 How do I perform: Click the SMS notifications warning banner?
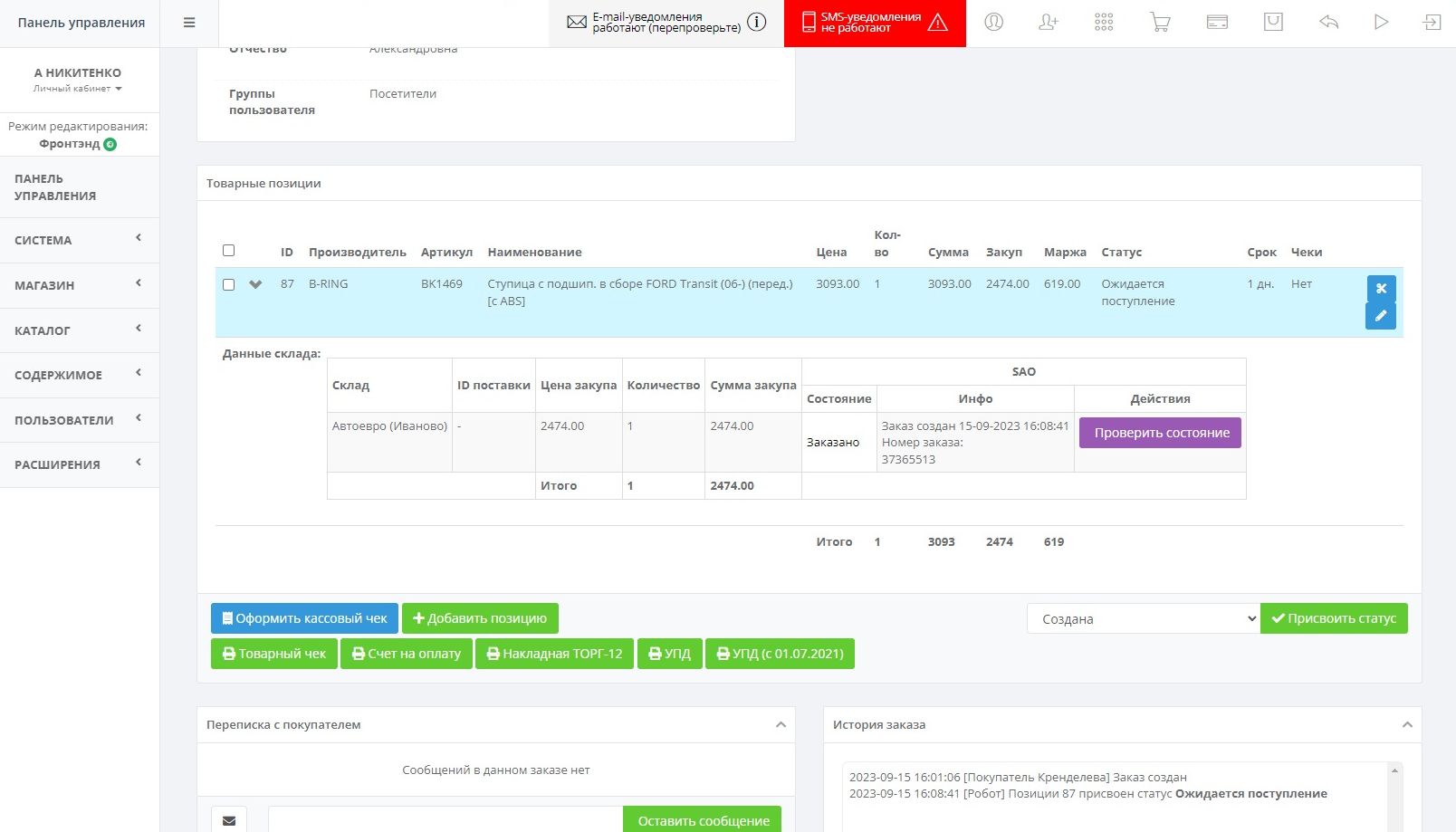click(x=874, y=23)
